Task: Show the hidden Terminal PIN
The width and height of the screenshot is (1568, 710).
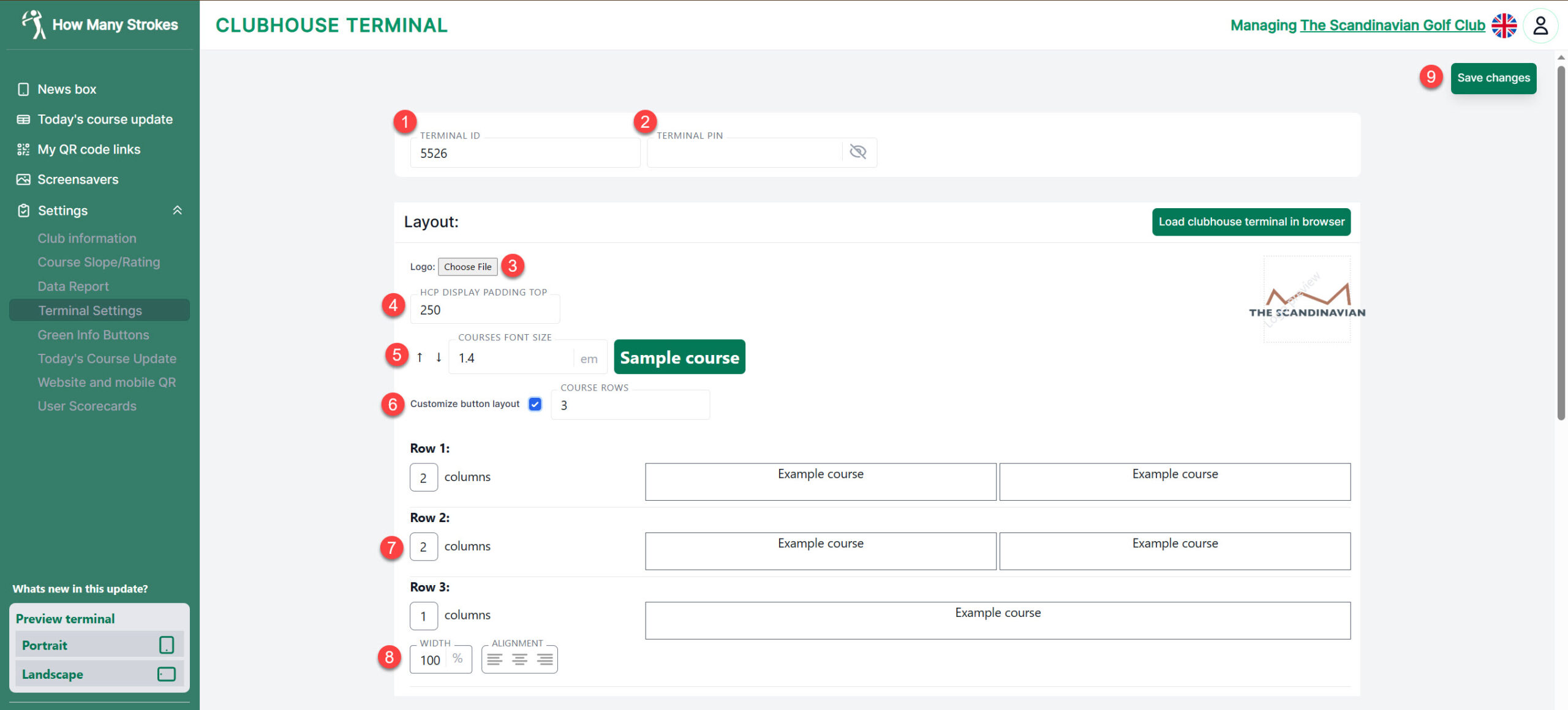Action: click(x=858, y=152)
